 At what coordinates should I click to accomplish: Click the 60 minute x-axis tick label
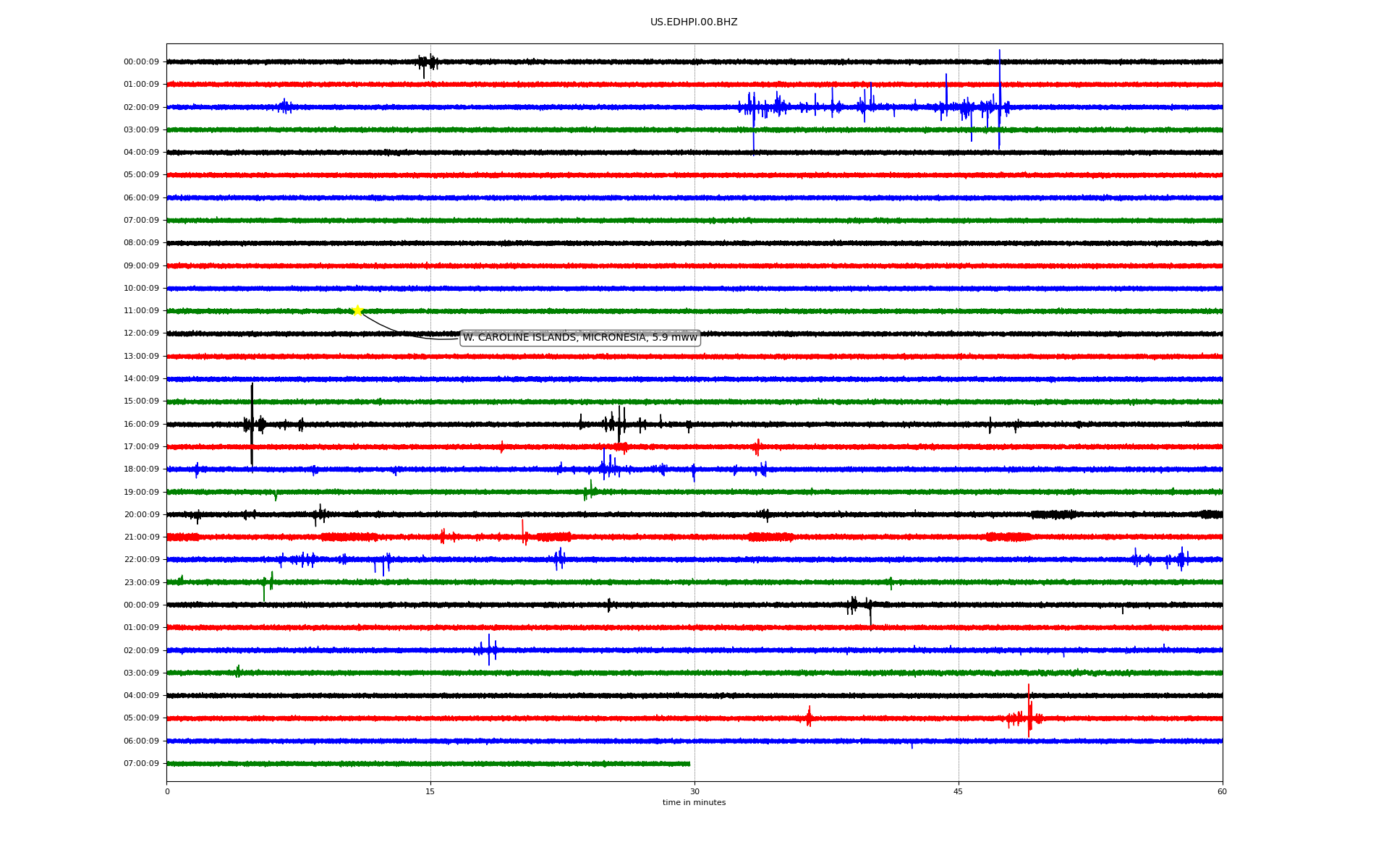(1221, 791)
